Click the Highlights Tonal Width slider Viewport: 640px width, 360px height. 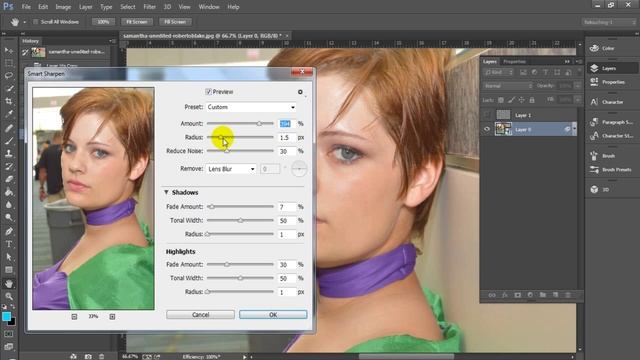click(x=240, y=278)
